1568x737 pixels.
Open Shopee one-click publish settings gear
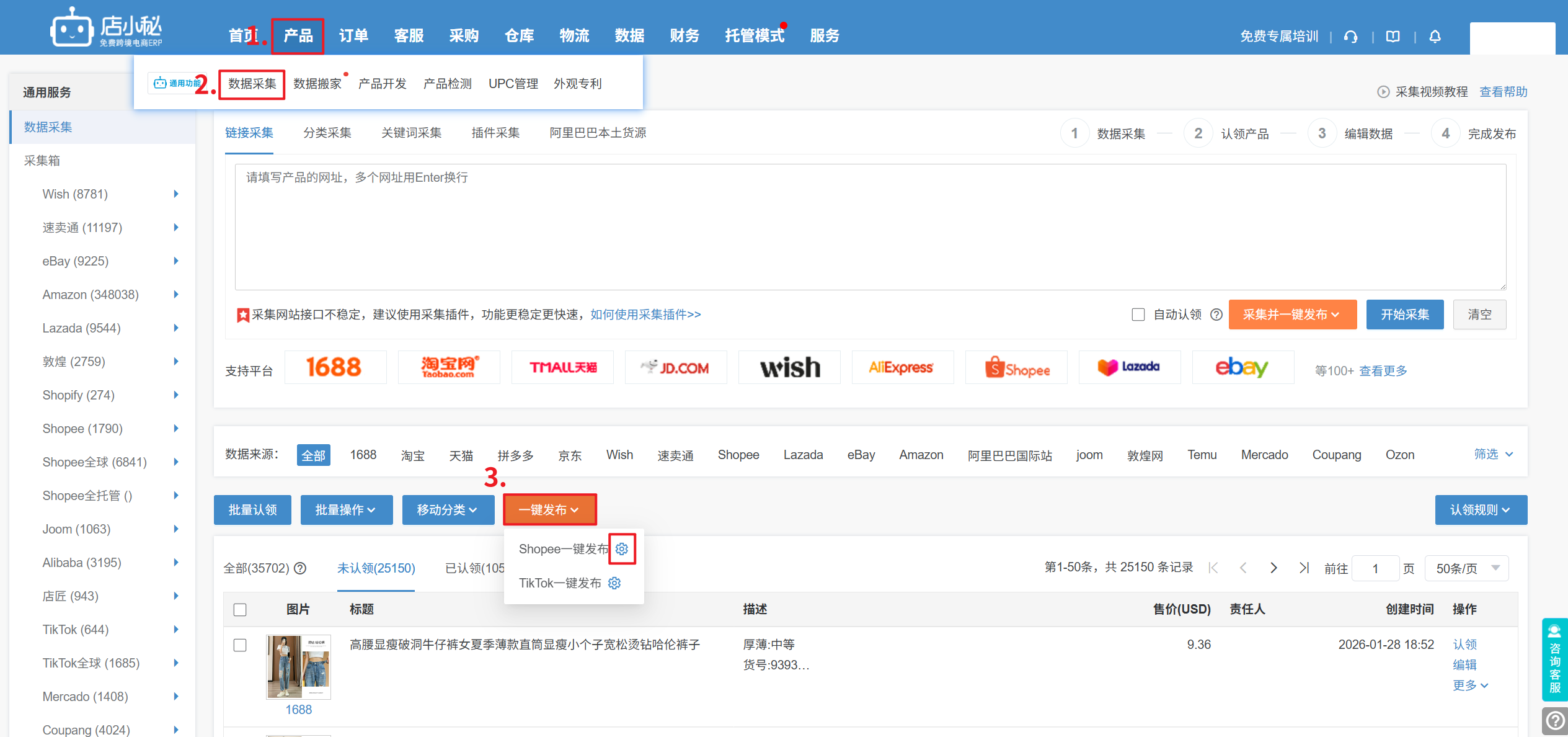click(x=622, y=549)
